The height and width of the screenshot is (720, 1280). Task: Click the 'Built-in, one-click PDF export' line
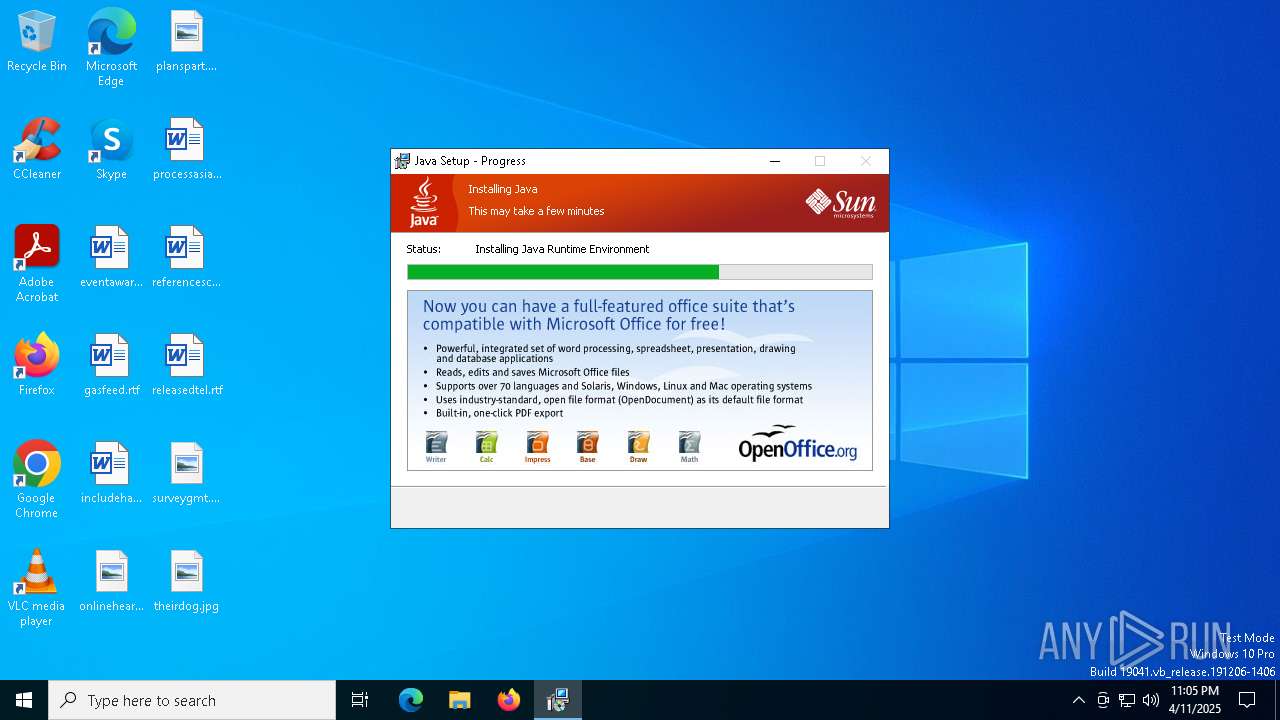[x=499, y=413]
